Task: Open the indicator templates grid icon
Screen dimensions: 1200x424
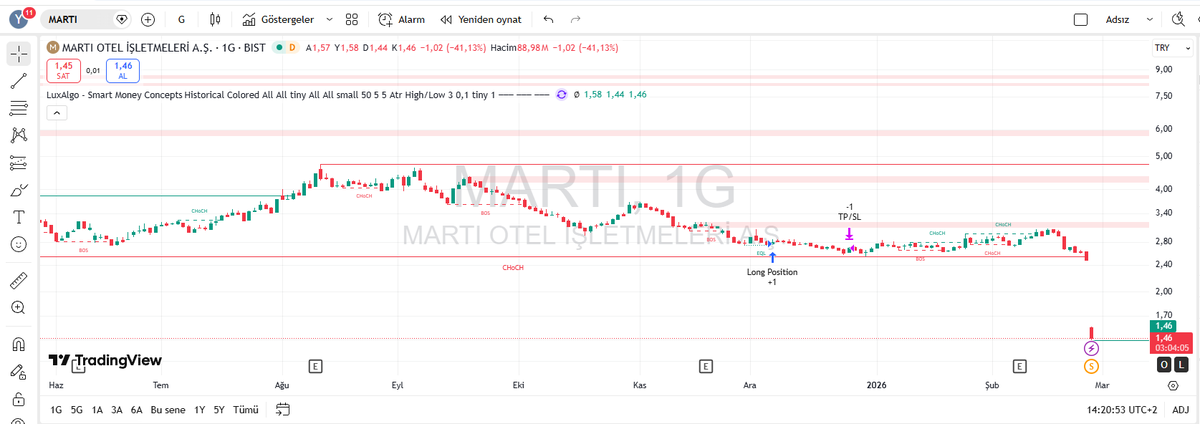Action: pos(351,19)
